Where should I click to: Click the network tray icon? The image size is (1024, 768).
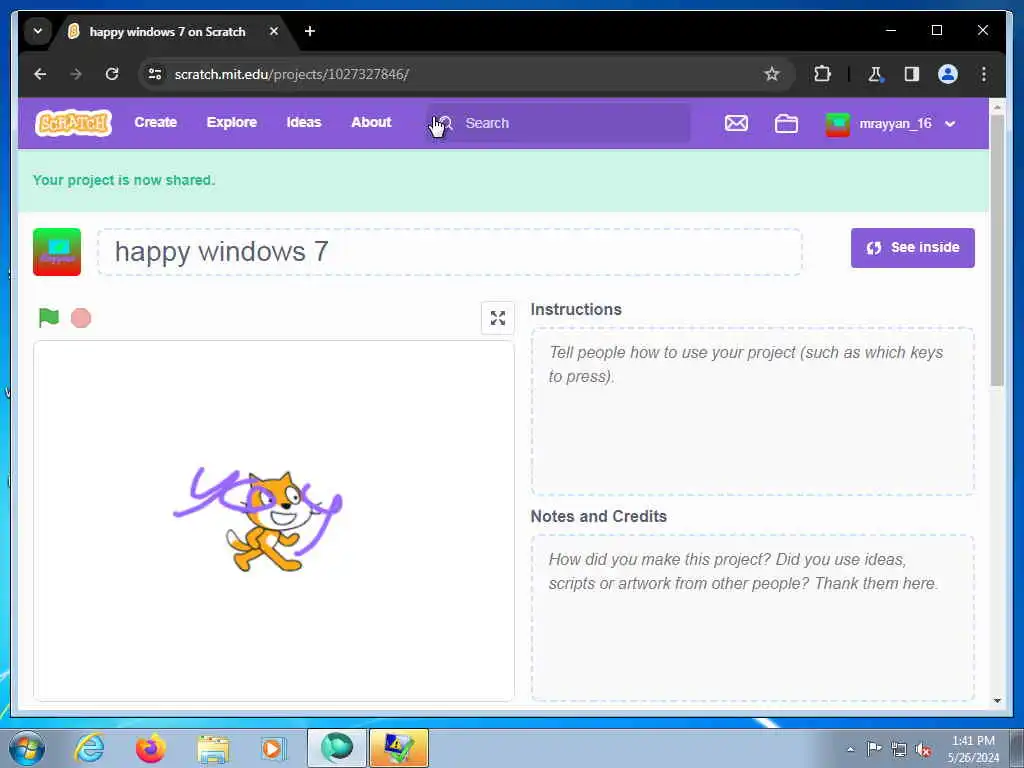pos(899,749)
